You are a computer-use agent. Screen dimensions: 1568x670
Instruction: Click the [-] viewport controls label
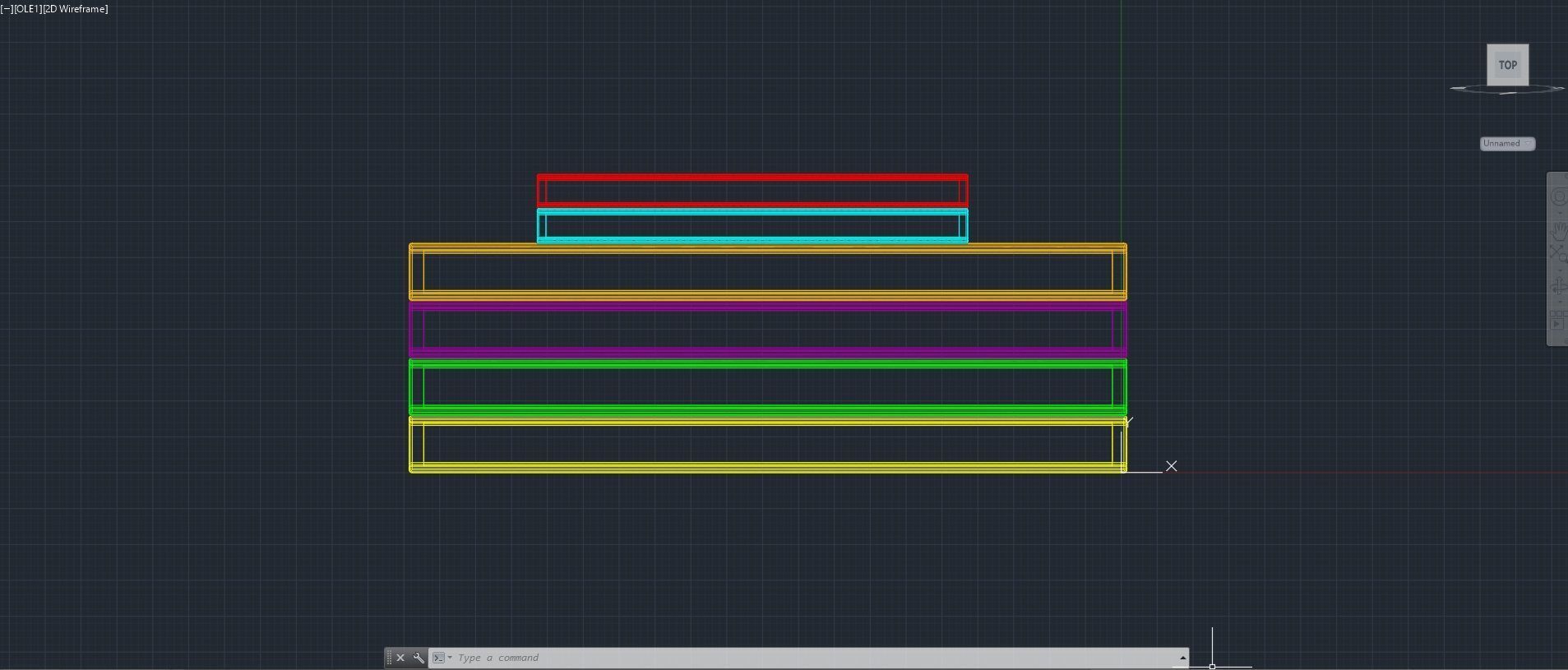coord(6,9)
